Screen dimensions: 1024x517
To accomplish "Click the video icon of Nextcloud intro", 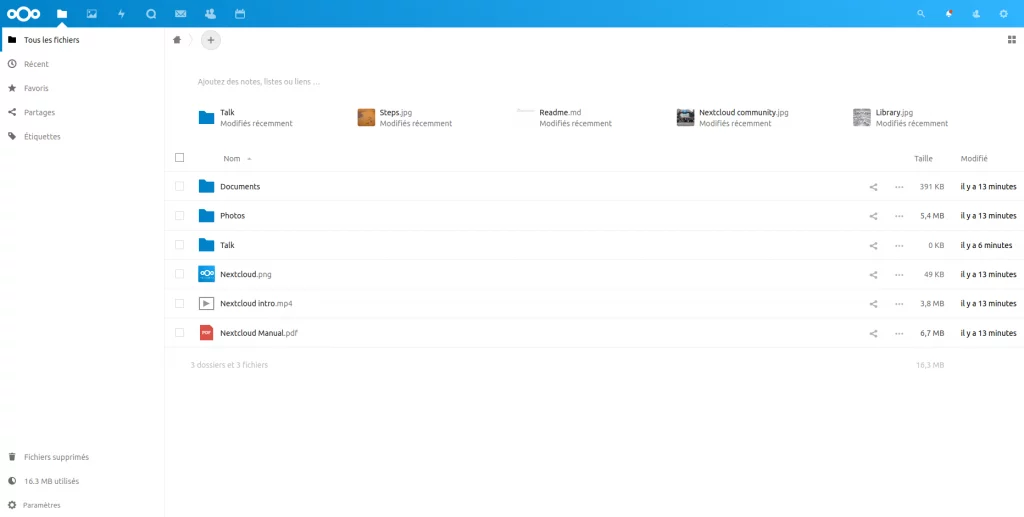I will point(206,304).
